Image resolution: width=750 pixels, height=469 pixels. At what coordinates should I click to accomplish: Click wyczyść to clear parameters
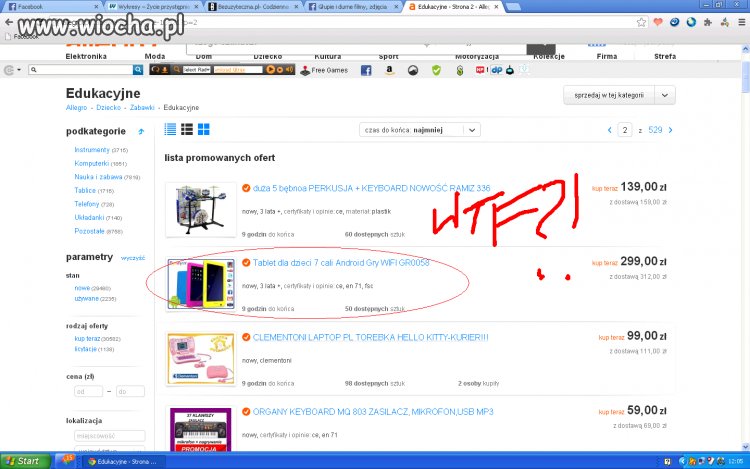pos(133,258)
